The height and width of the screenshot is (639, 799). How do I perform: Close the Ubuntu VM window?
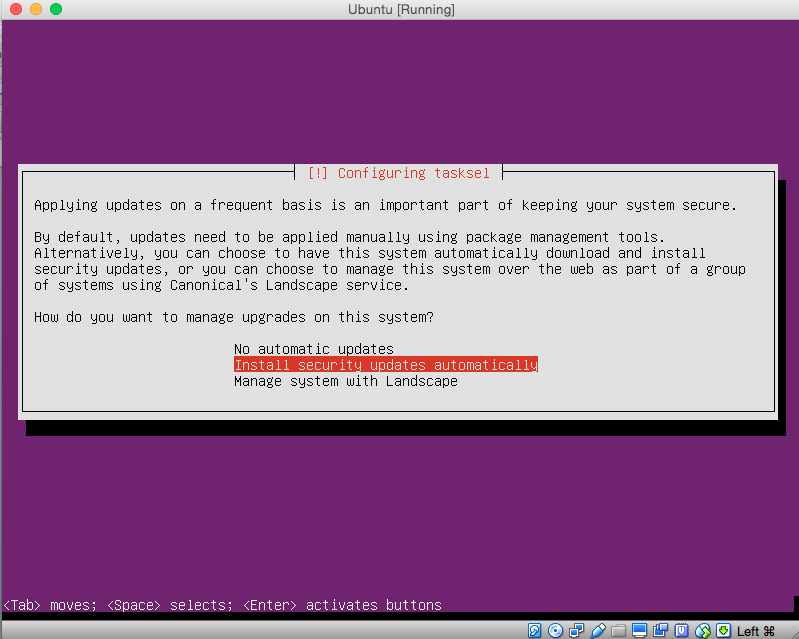pyautogui.click(x=14, y=9)
